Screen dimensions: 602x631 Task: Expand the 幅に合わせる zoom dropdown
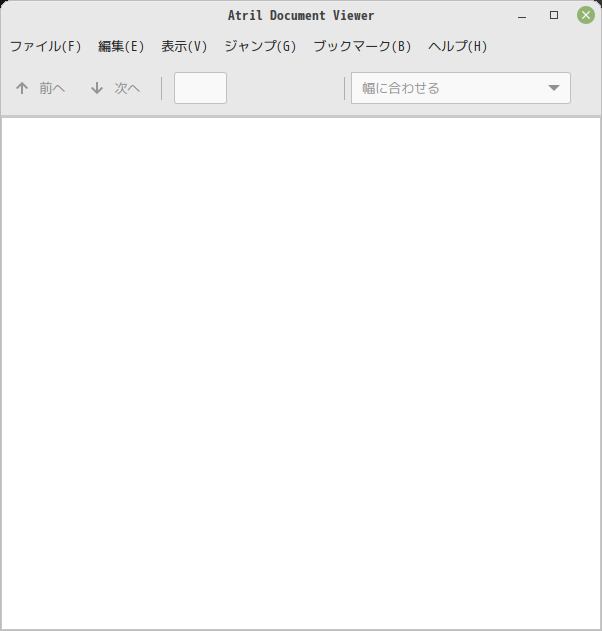[x=461, y=88]
